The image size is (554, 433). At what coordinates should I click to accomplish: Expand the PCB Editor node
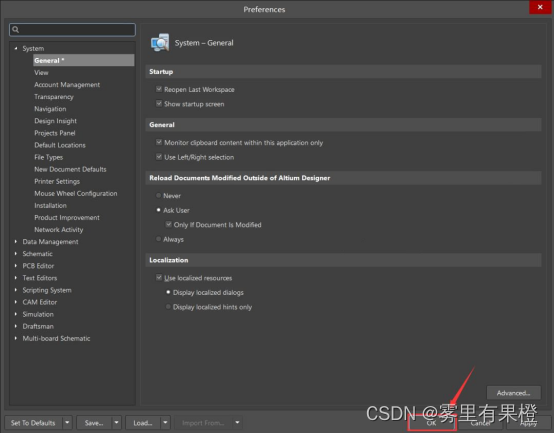pos(16,266)
